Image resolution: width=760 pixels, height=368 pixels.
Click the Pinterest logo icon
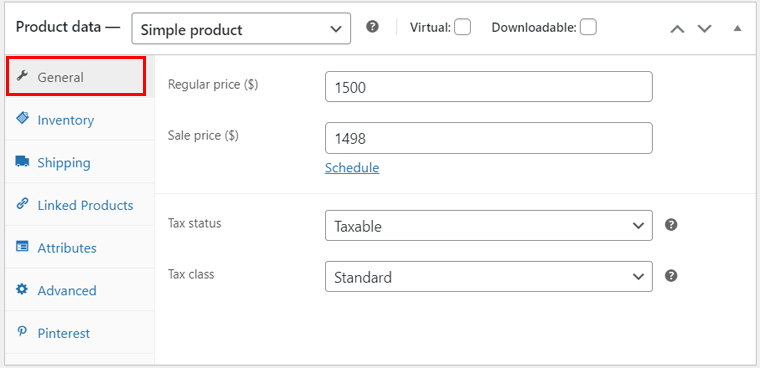coord(22,332)
